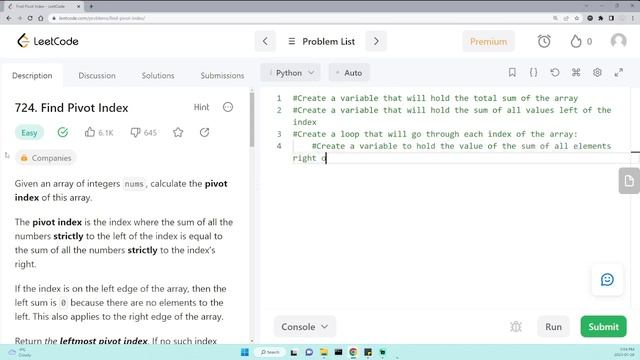Show editor keyboard shortcuts icon
The width and height of the screenshot is (640, 360).
(x=576, y=73)
